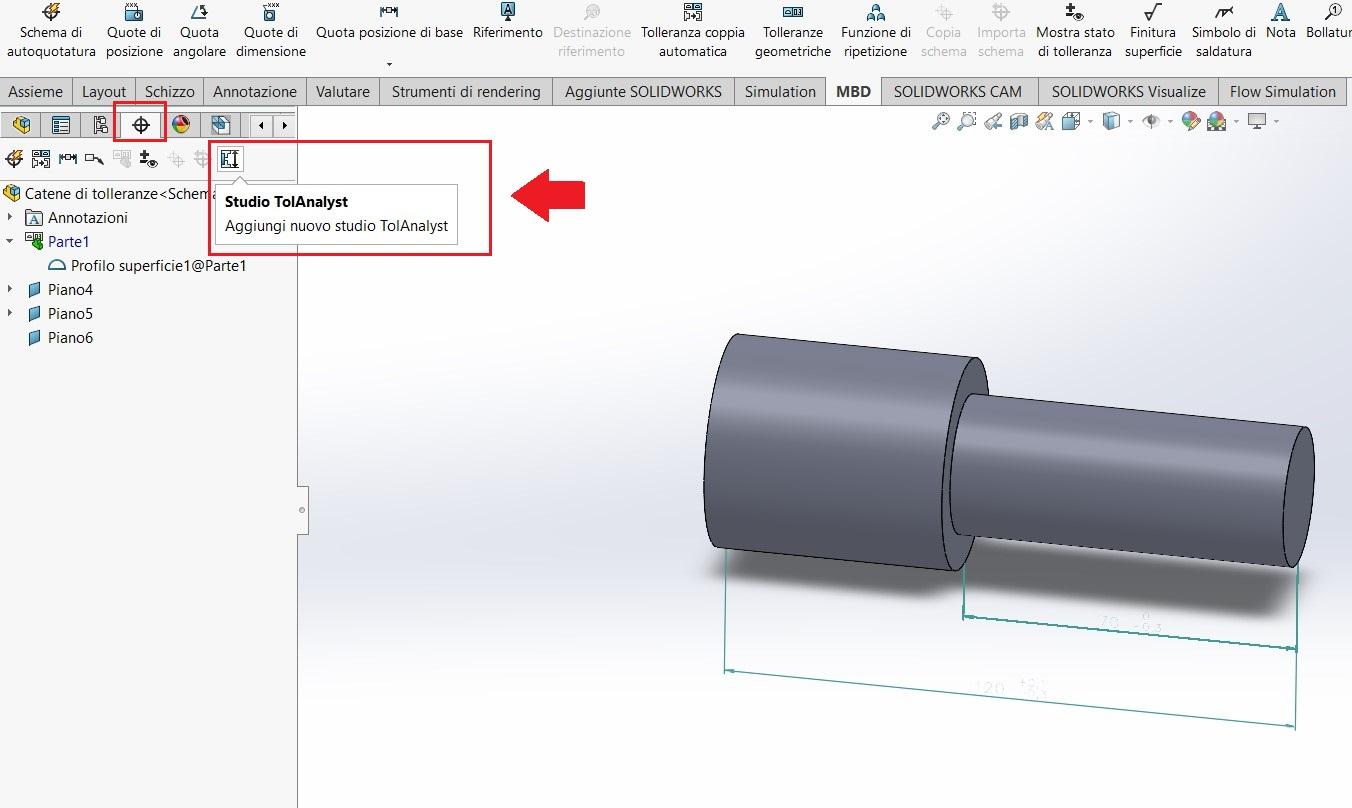
Task: Expand the Piano4 node
Action: coord(10,289)
